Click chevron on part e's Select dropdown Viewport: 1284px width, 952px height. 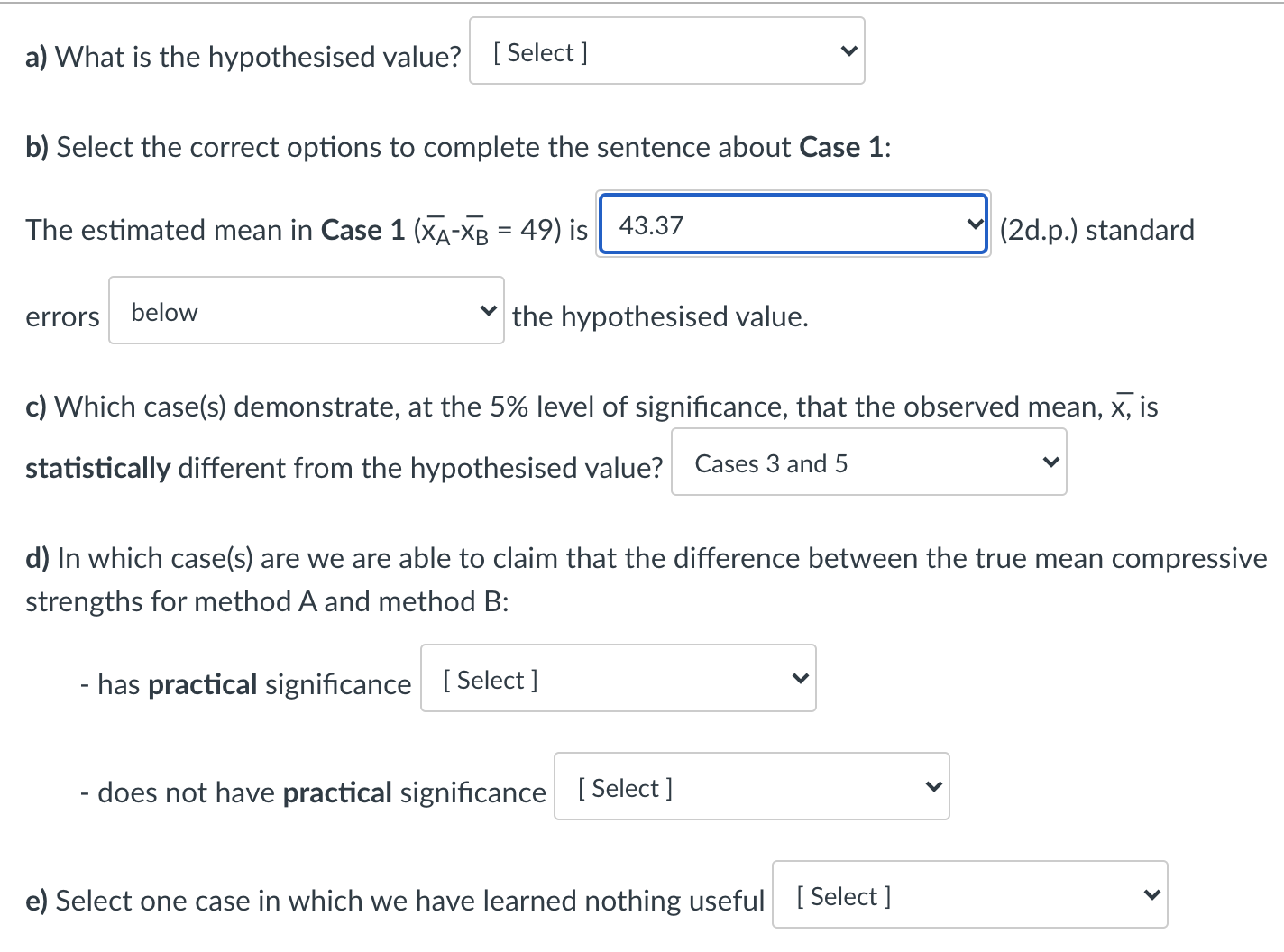click(1151, 895)
